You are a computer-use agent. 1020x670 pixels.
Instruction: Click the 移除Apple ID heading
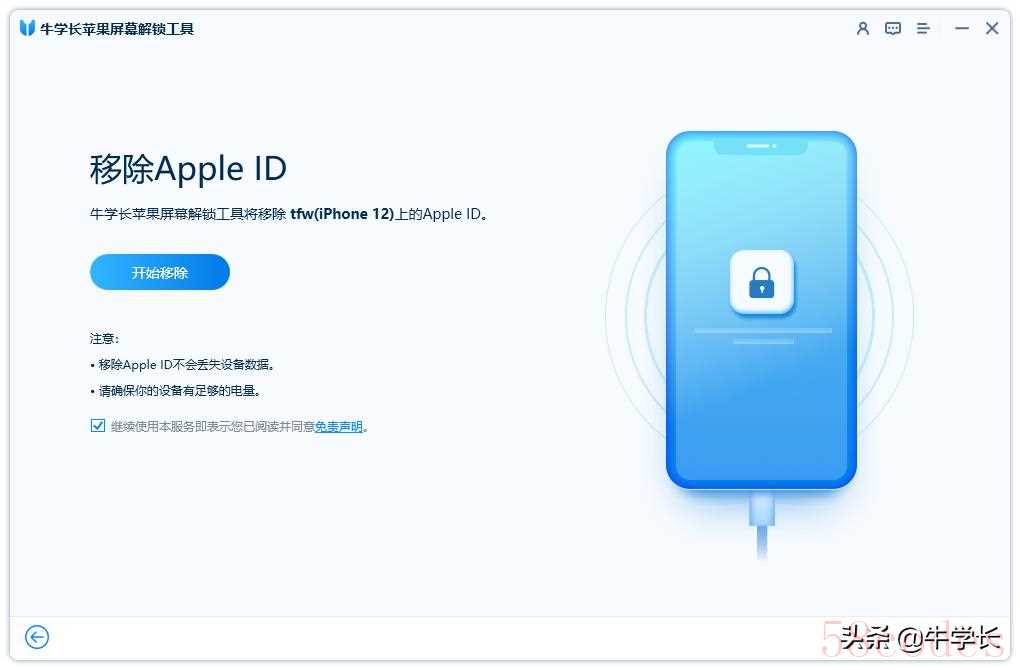pos(188,169)
